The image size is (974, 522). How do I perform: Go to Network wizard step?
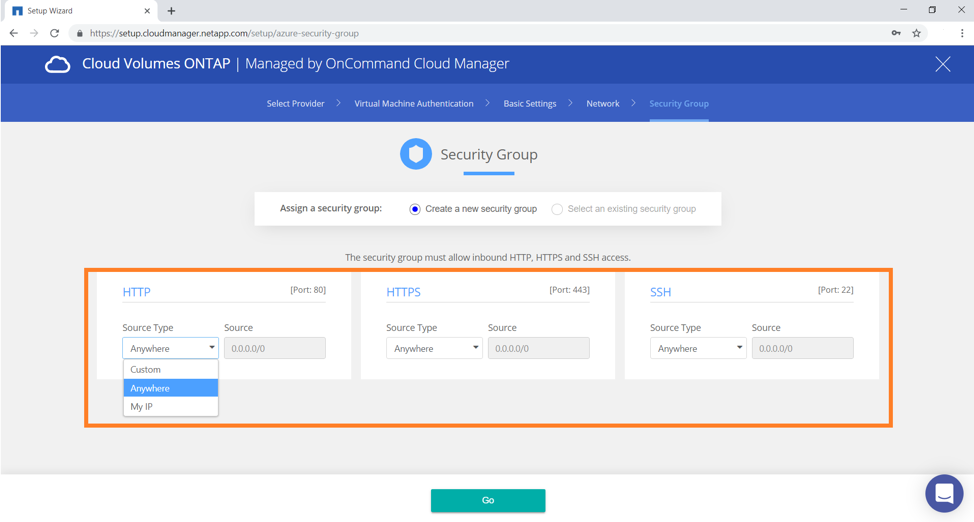pos(602,104)
